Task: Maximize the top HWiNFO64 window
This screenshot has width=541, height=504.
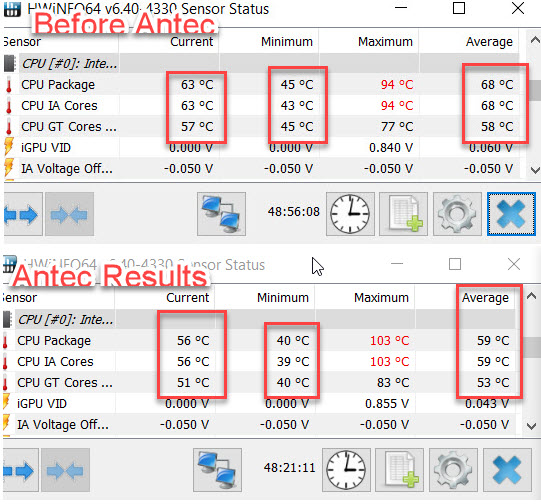Action: pyautogui.click(x=459, y=8)
